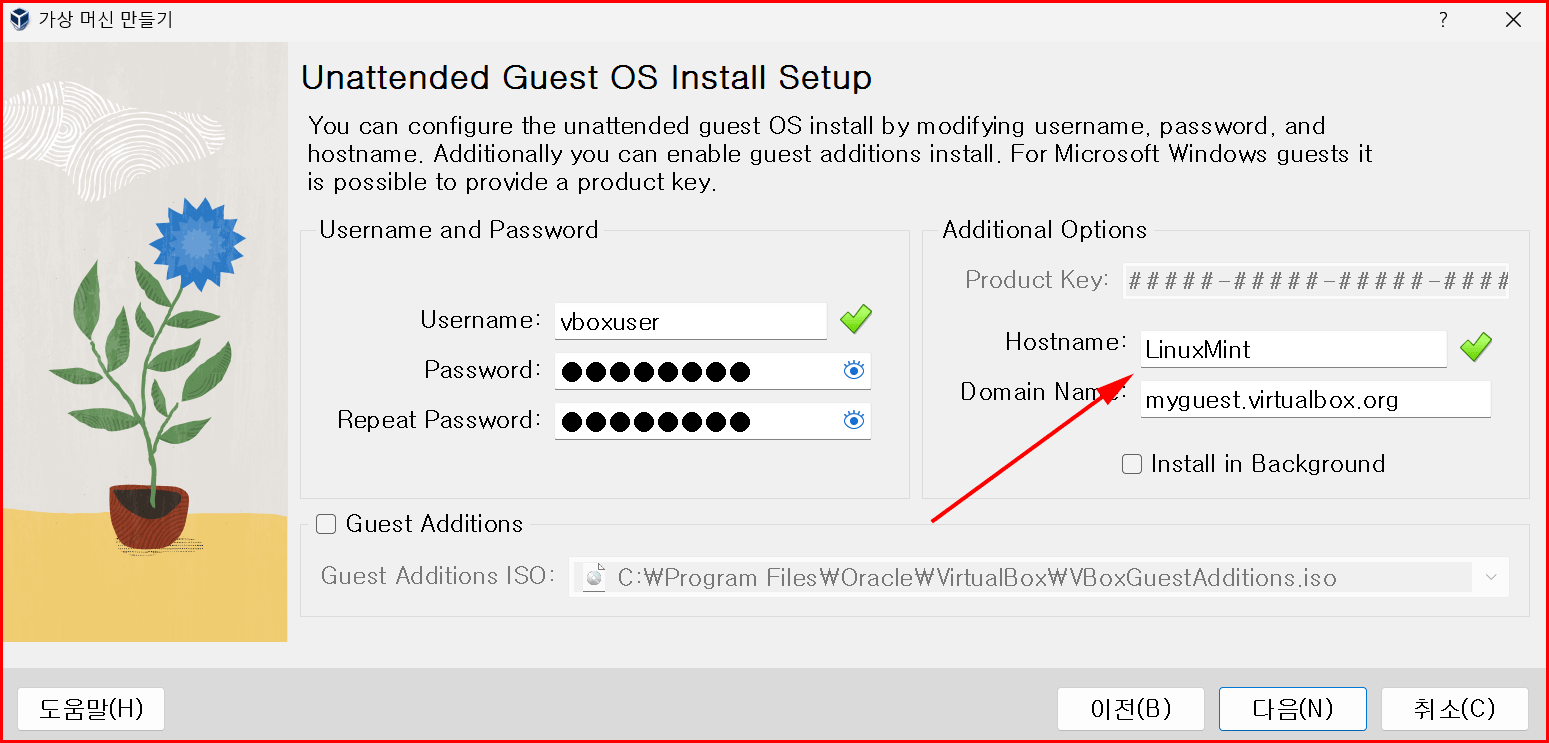Click the question mark help icon in title bar
The height and width of the screenshot is (743, 1549).
click(x=1443, y=19)
